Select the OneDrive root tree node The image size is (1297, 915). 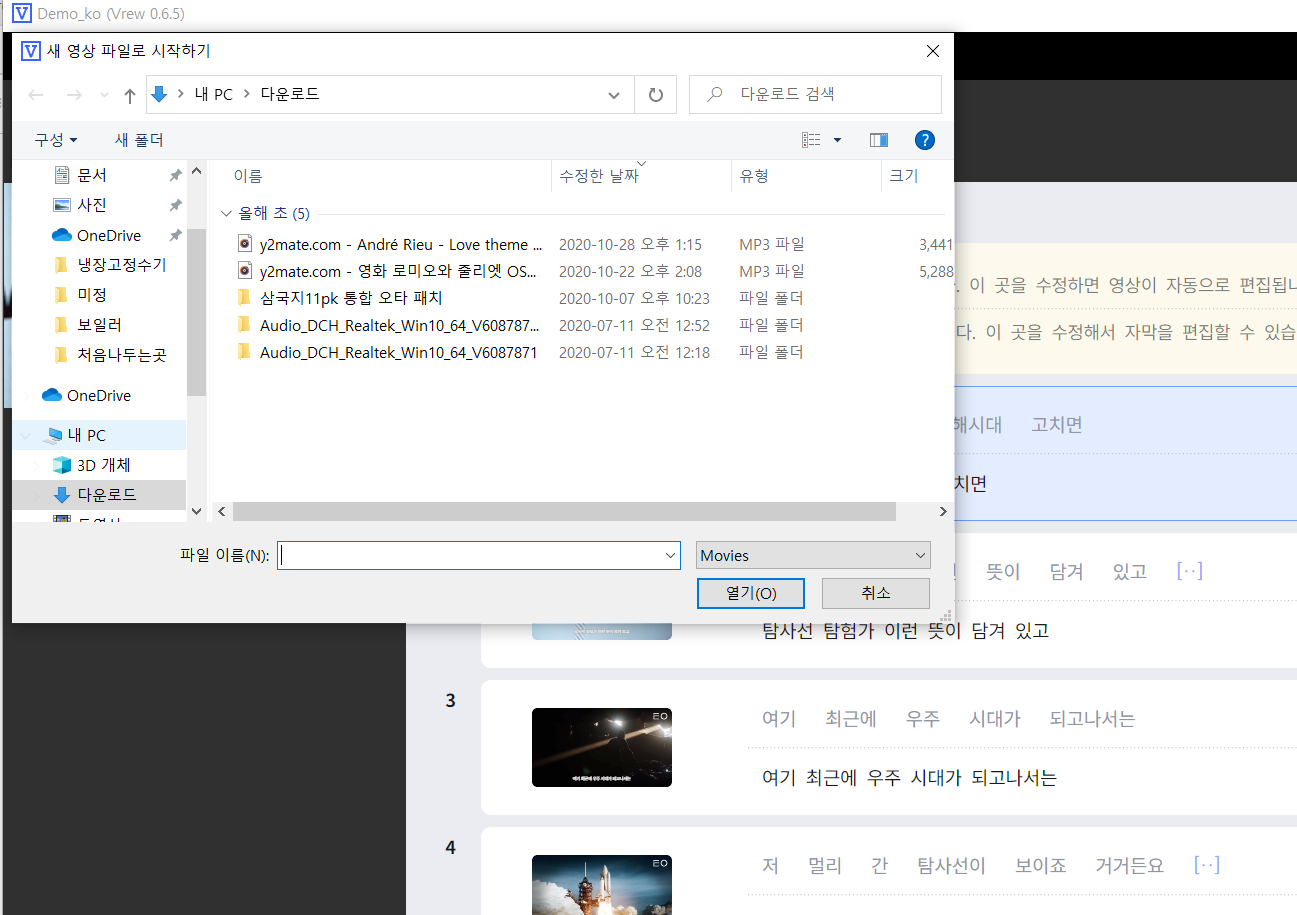click(x=99, y=395)
